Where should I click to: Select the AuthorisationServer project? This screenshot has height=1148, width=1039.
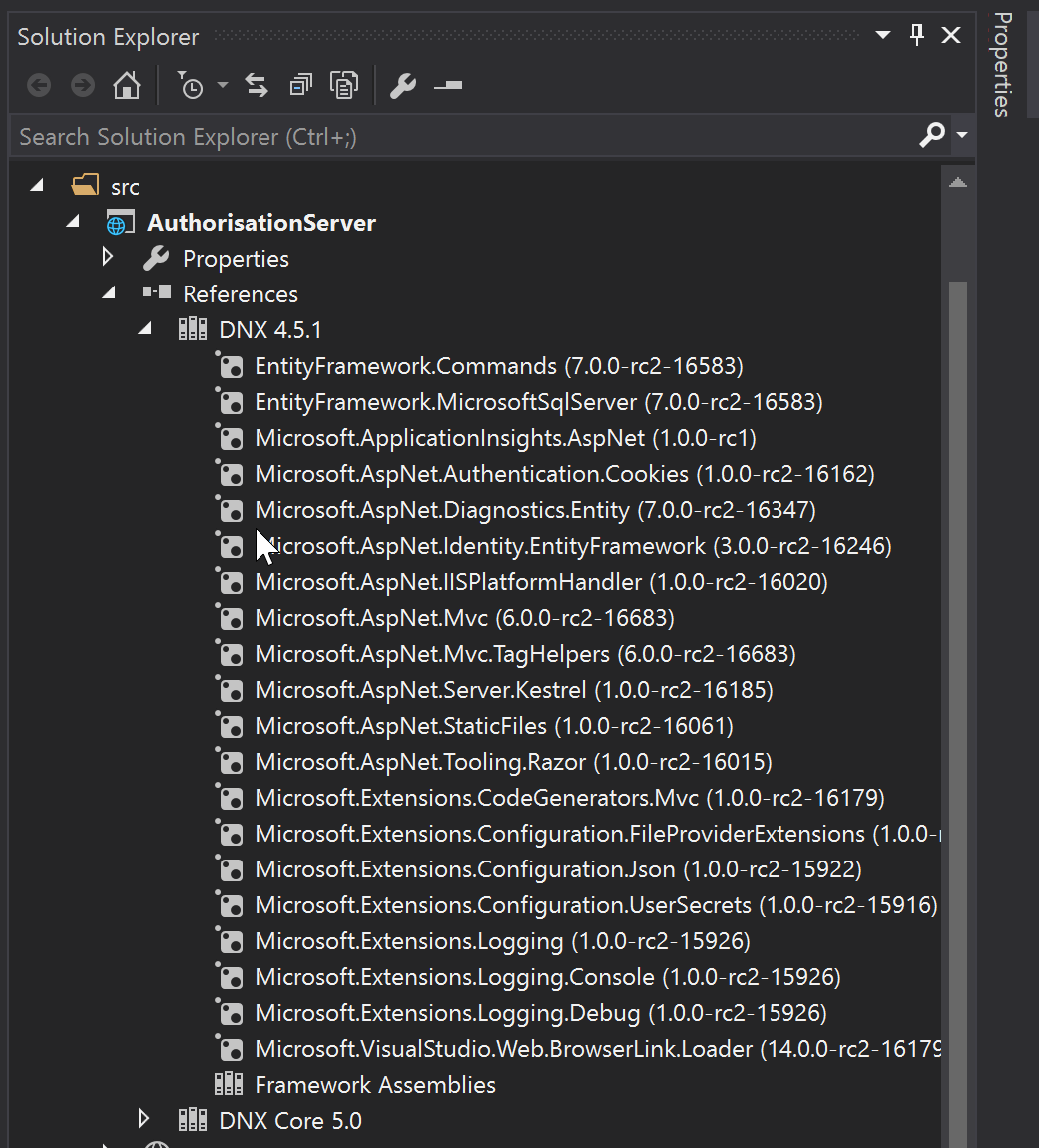pyautogui.click(x=261, y=223)
